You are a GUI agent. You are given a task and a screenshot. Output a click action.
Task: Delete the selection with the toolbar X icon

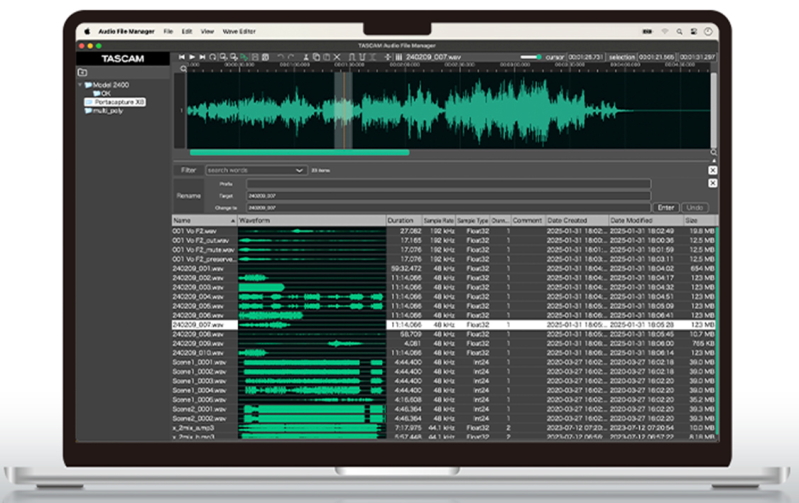pos(337,57)
